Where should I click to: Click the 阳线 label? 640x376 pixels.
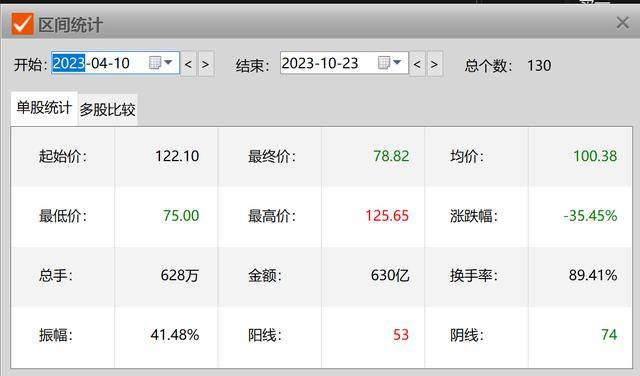[265, 335]
